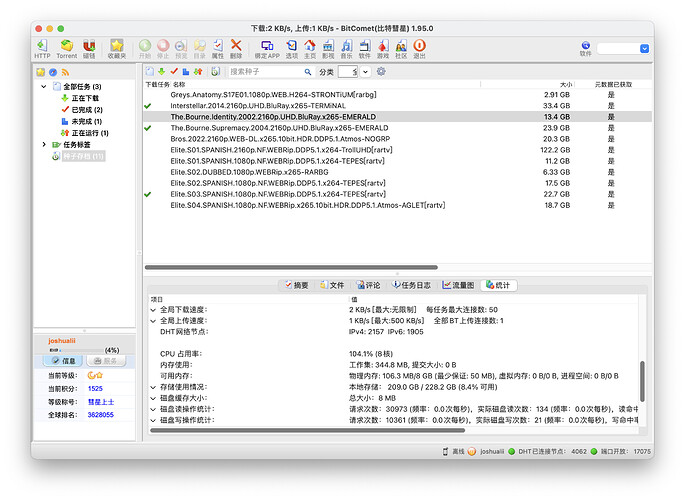Open 影视 movies toolbar icon

click(328, 48)
